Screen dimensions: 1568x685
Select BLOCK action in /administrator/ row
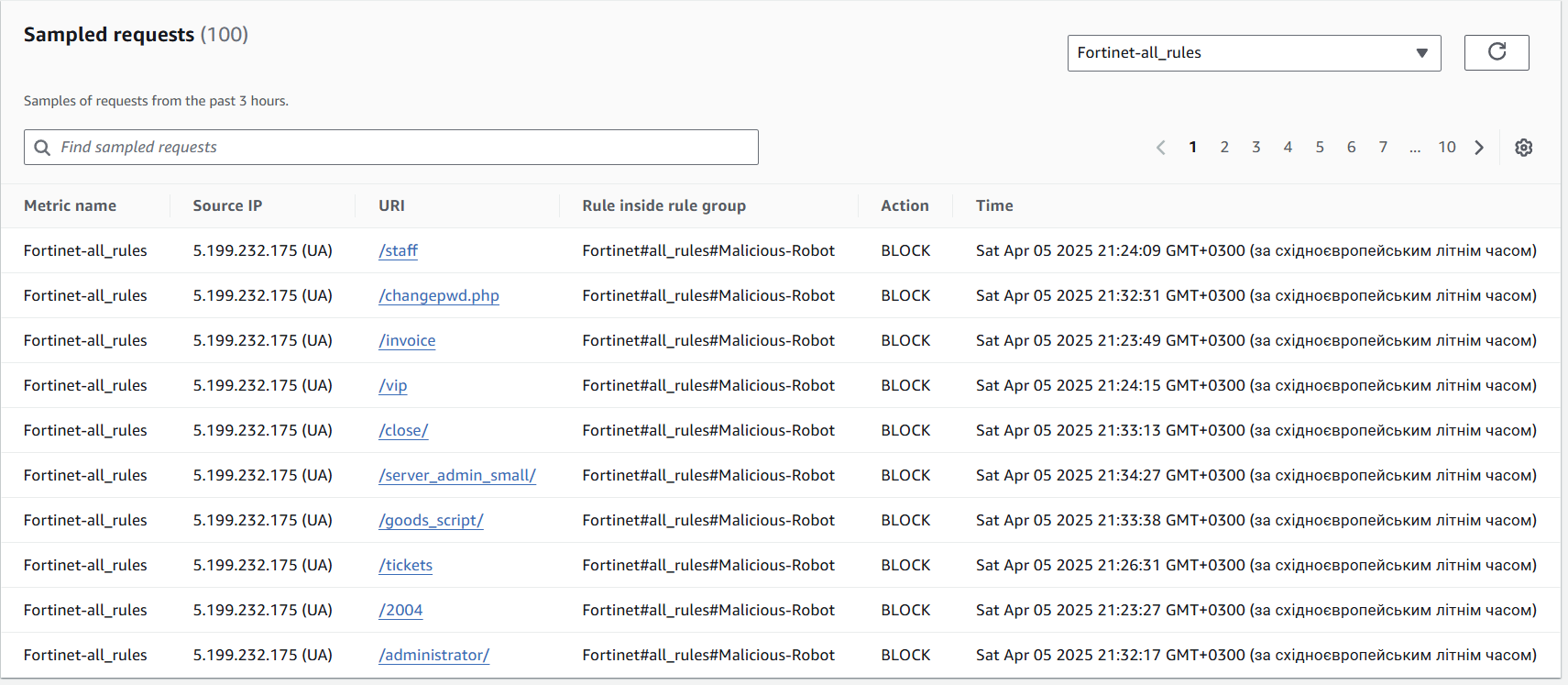[905, 655]
